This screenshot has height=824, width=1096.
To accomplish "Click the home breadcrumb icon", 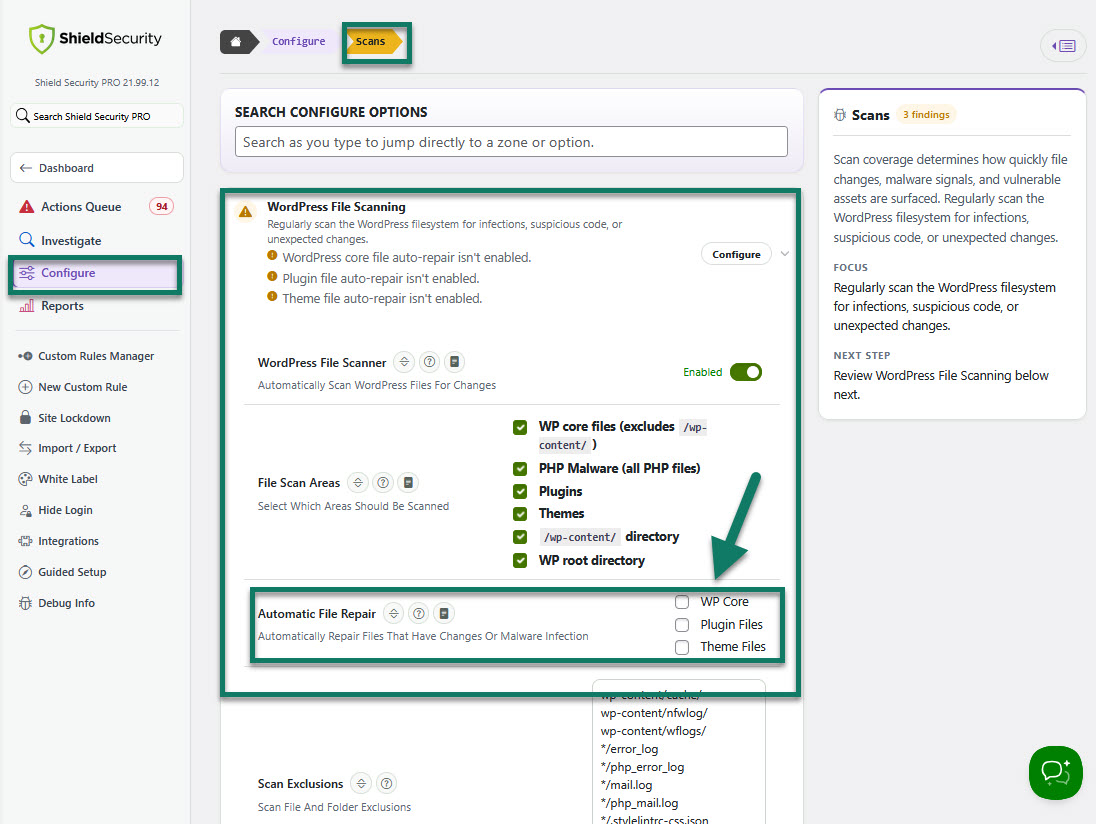I will (236, 42).
